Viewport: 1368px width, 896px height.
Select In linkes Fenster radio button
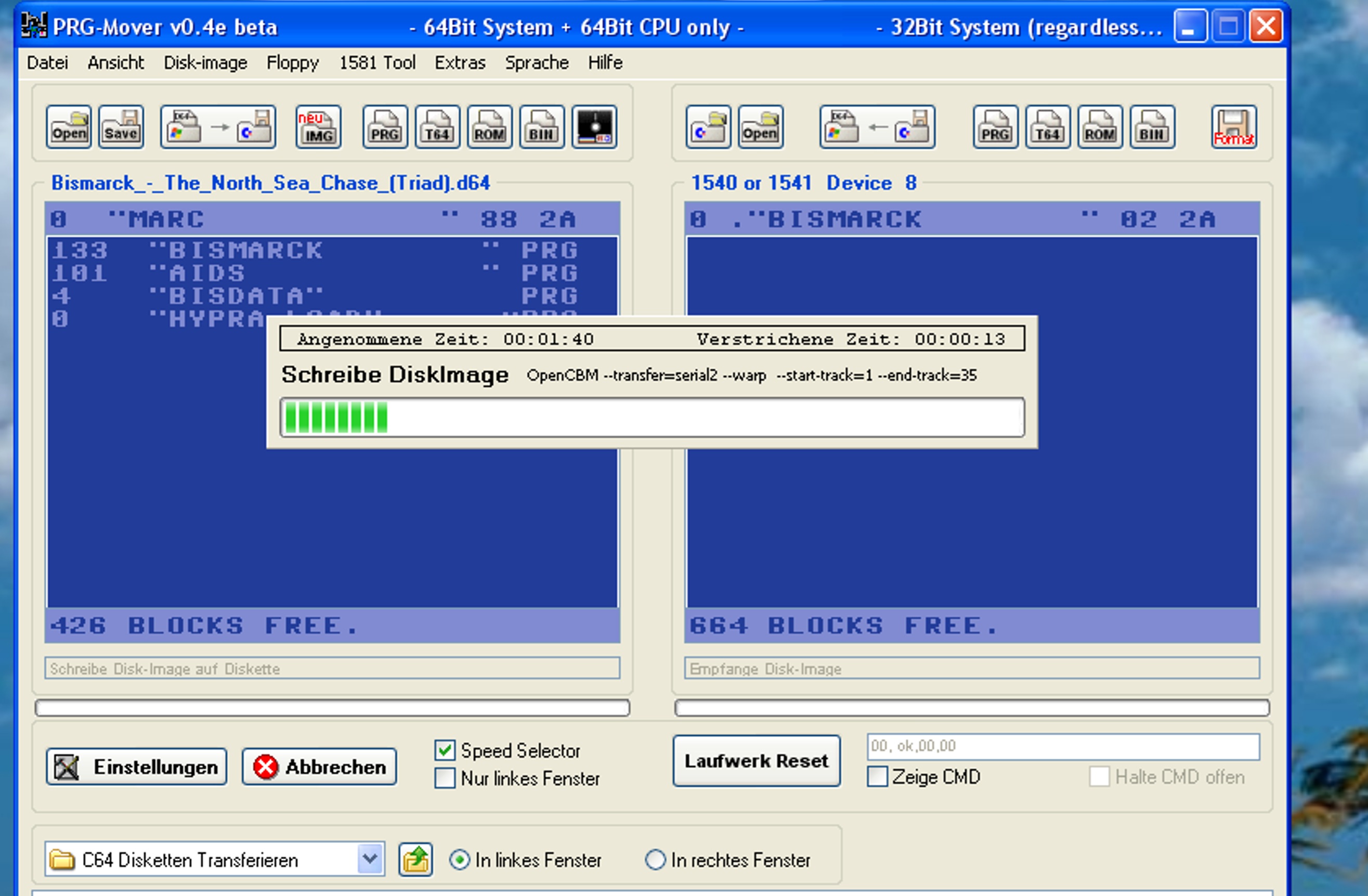(459, 860)
